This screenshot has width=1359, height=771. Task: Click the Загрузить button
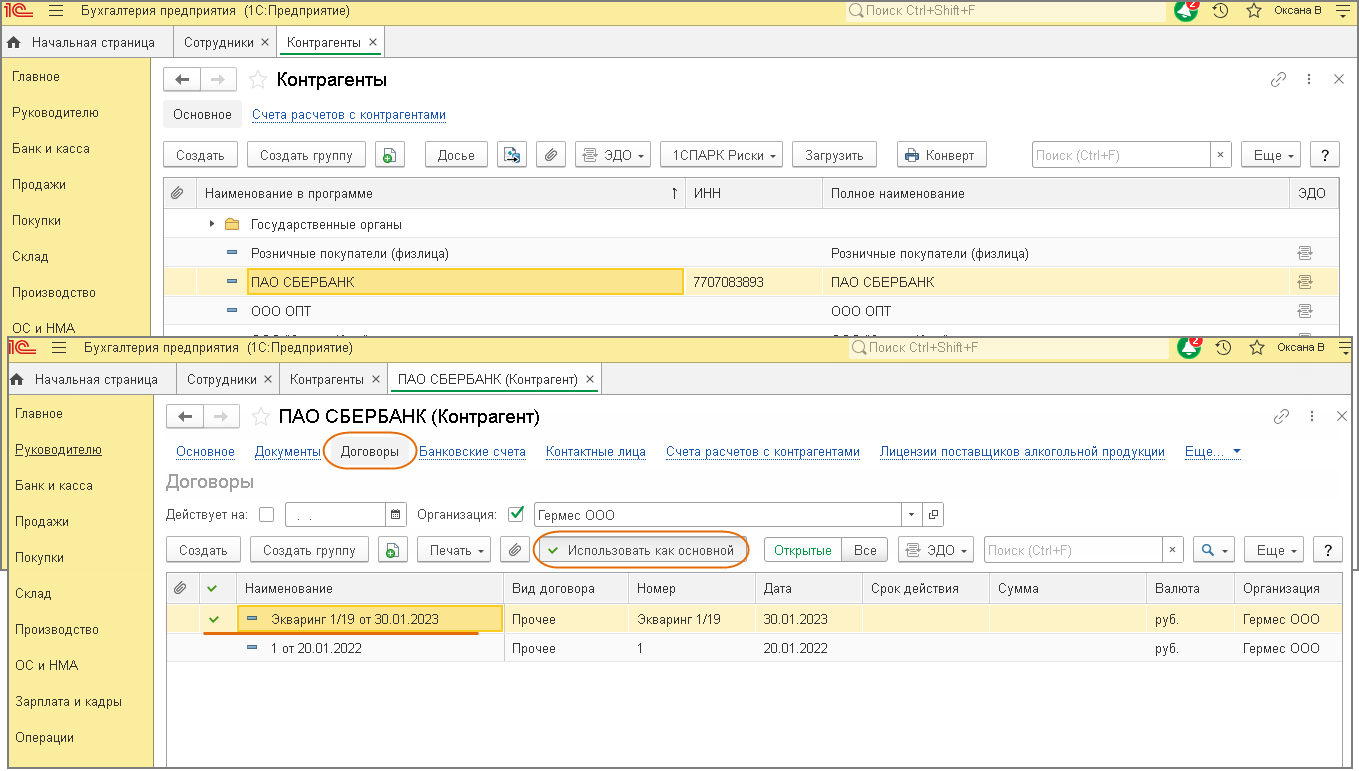[834, 155]
